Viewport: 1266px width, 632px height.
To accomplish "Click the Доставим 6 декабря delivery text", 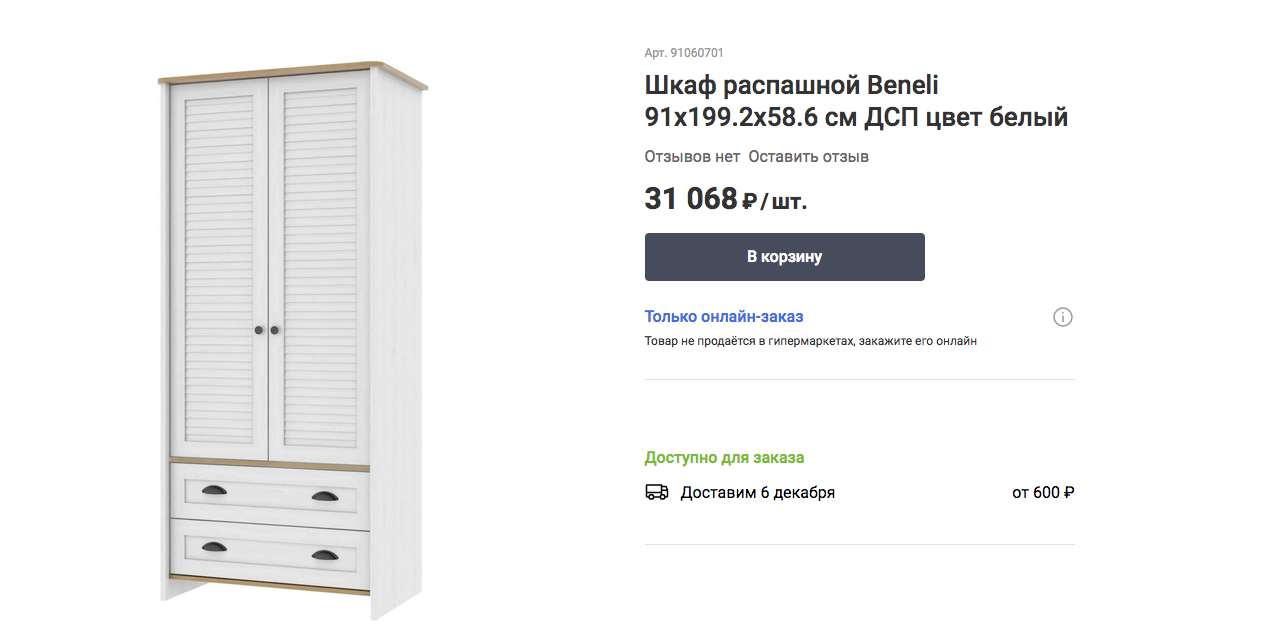I will (x=757, y=492).
